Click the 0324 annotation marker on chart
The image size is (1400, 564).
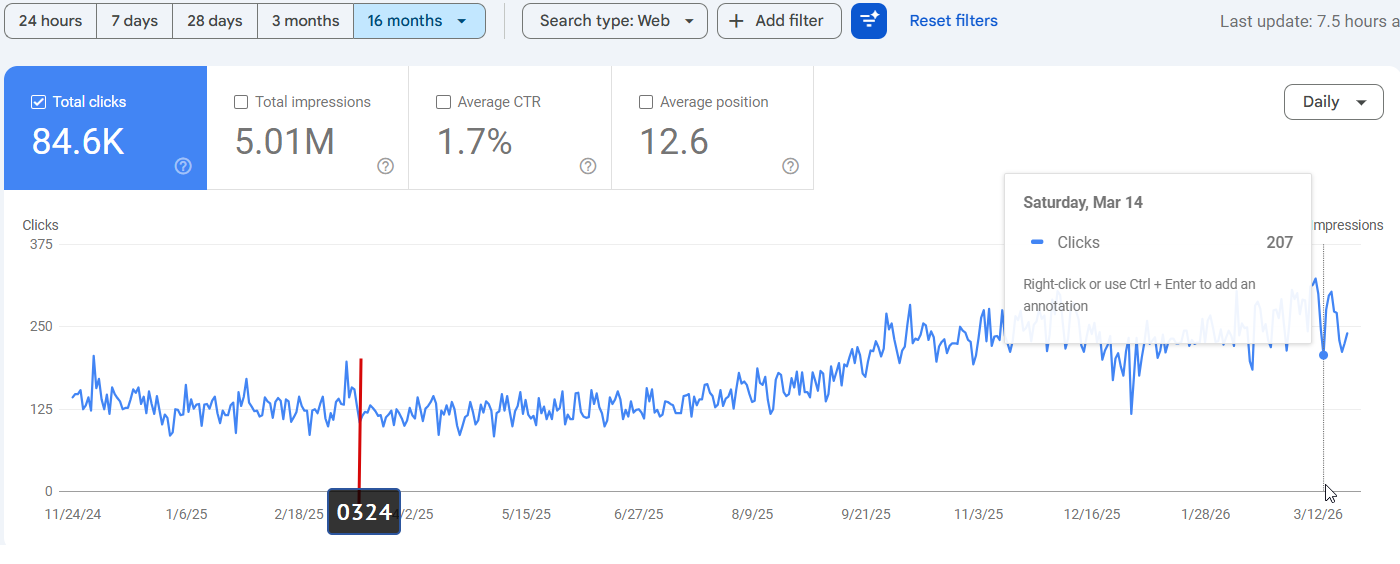click(364, 512)
